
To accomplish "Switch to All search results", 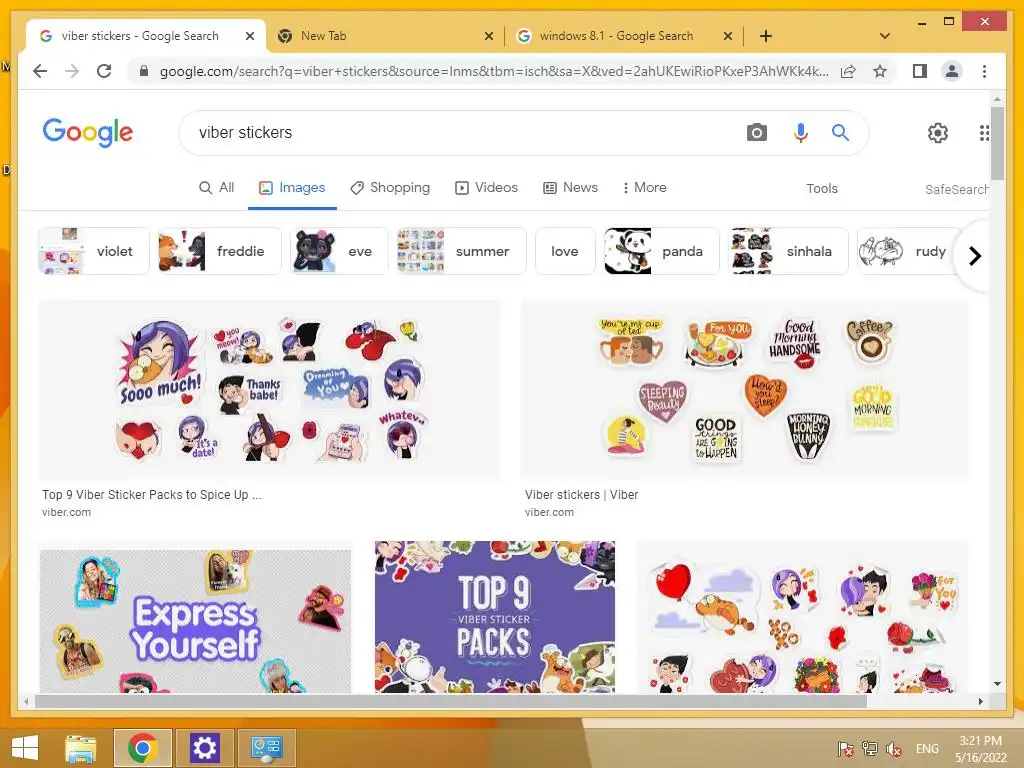I will 216,188.
